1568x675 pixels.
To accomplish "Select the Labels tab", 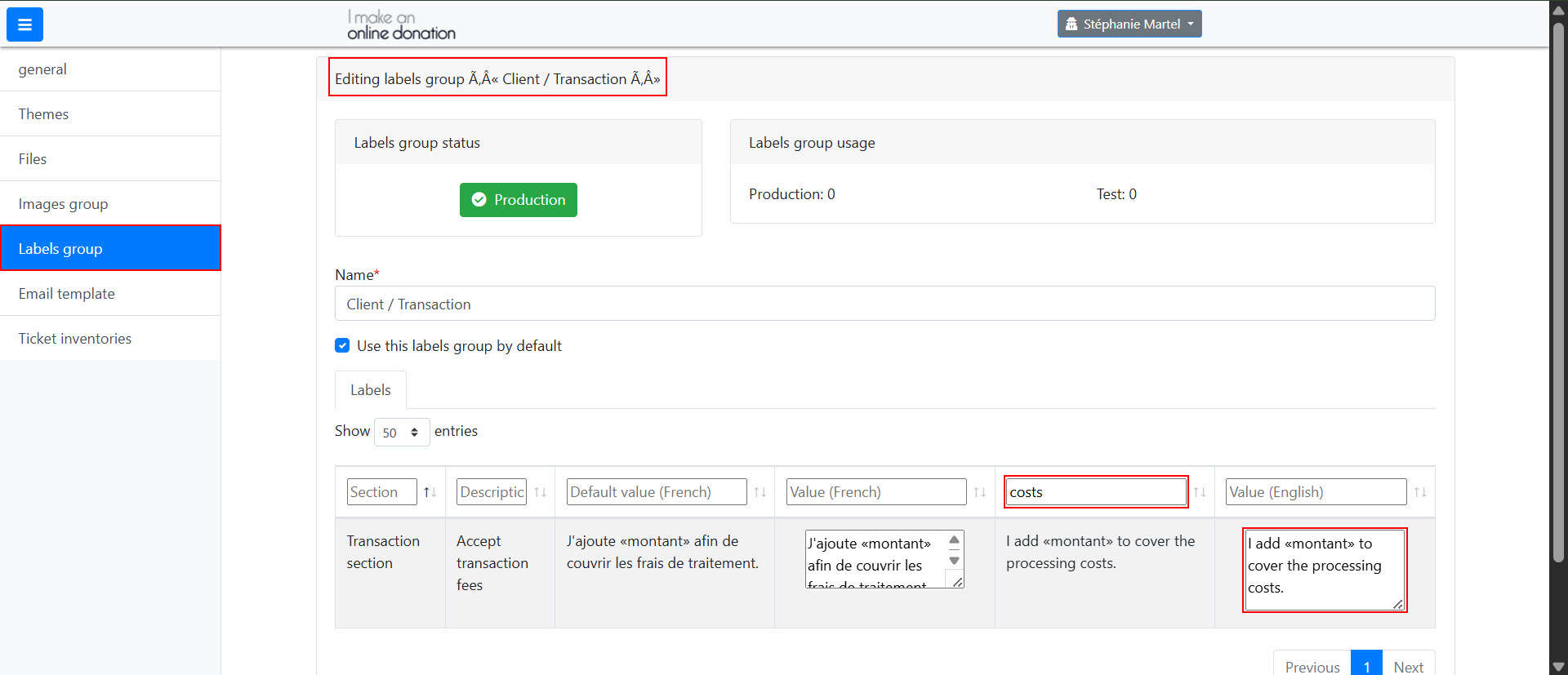I will pos(370,390).
